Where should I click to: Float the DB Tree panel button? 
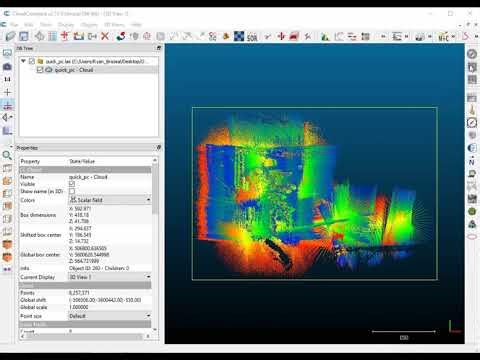click(x=159, y=48)
